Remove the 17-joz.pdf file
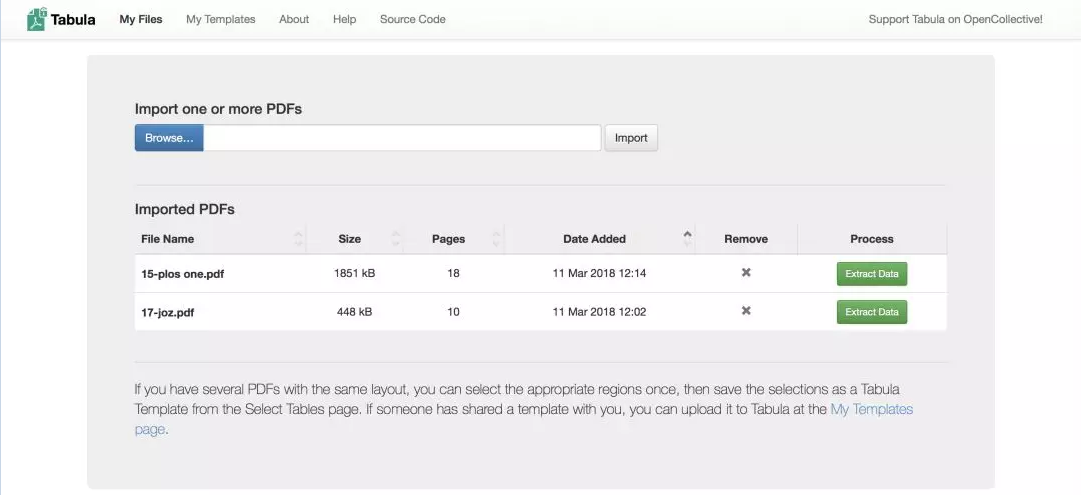The height and width of the screenshot is (495, 1083). 746,312
